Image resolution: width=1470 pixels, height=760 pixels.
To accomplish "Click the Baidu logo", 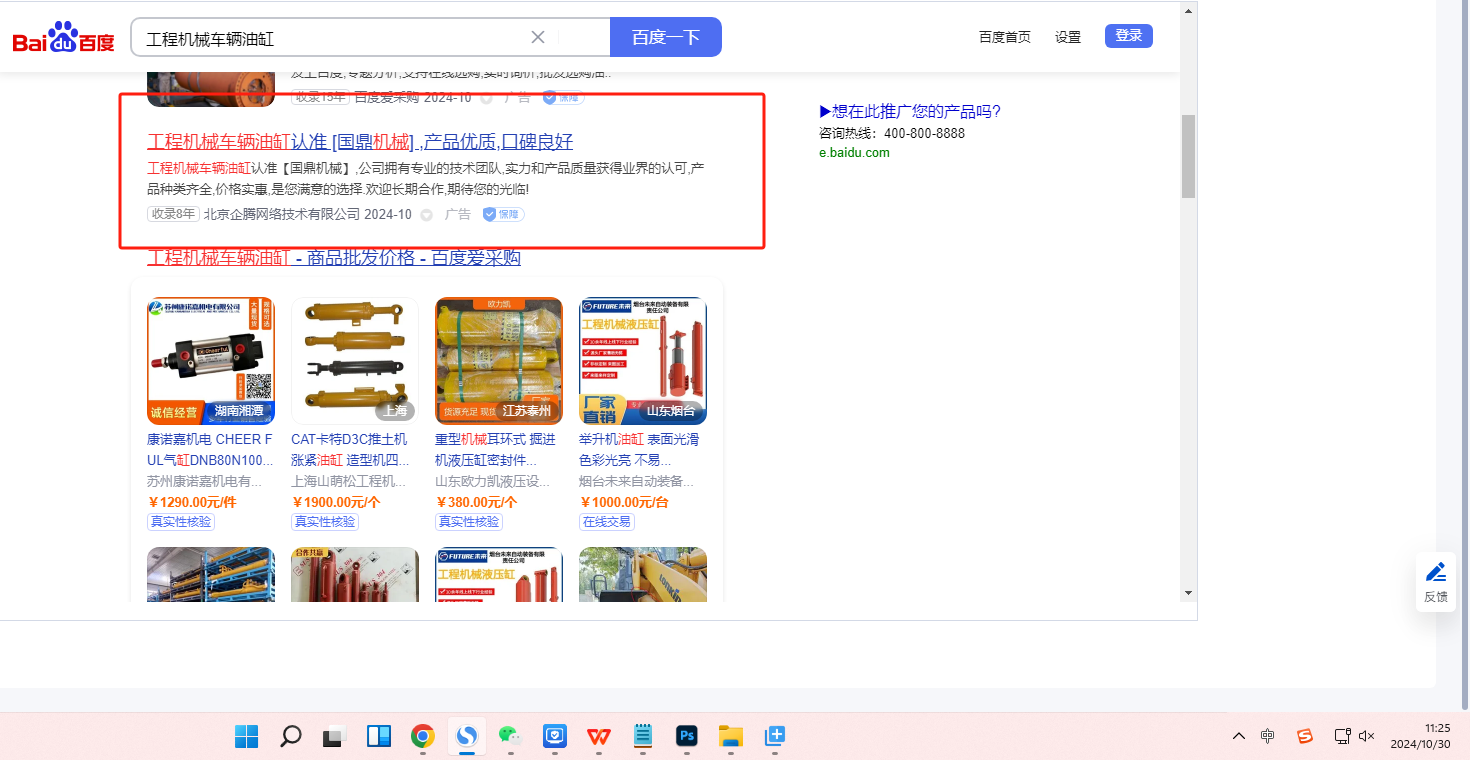I will [63, 39].
